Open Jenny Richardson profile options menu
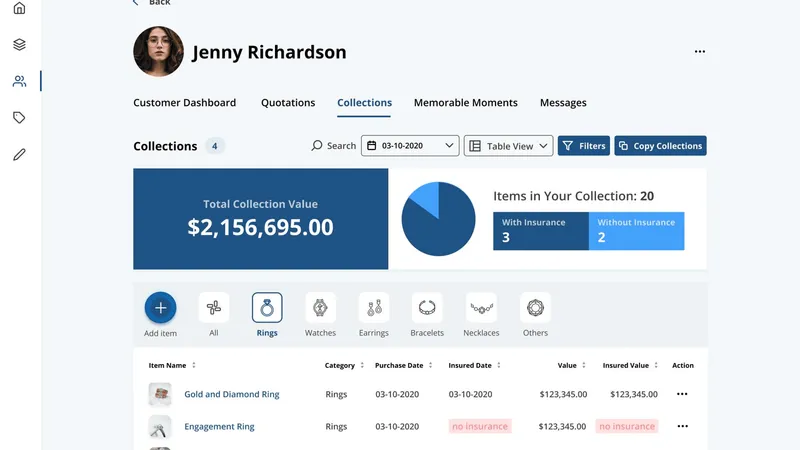The width and height of the screenshot is (800, 450). pos(699,52)
